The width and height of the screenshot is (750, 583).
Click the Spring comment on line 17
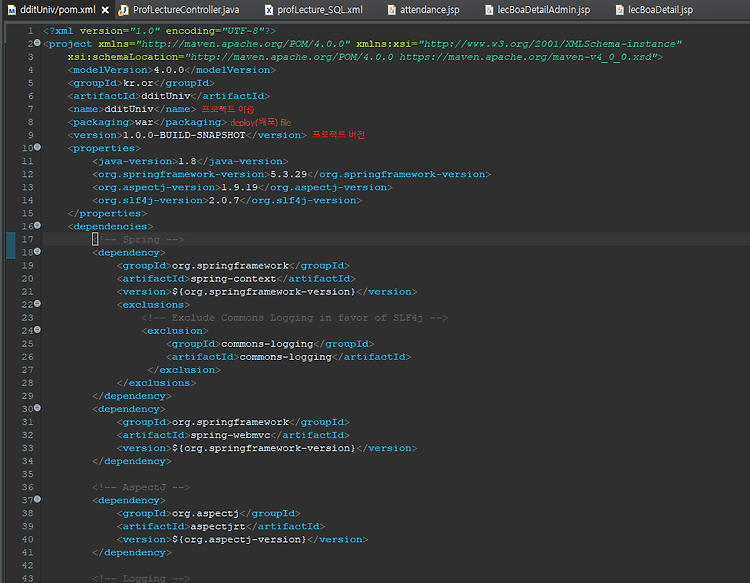[x=138, y=239]
